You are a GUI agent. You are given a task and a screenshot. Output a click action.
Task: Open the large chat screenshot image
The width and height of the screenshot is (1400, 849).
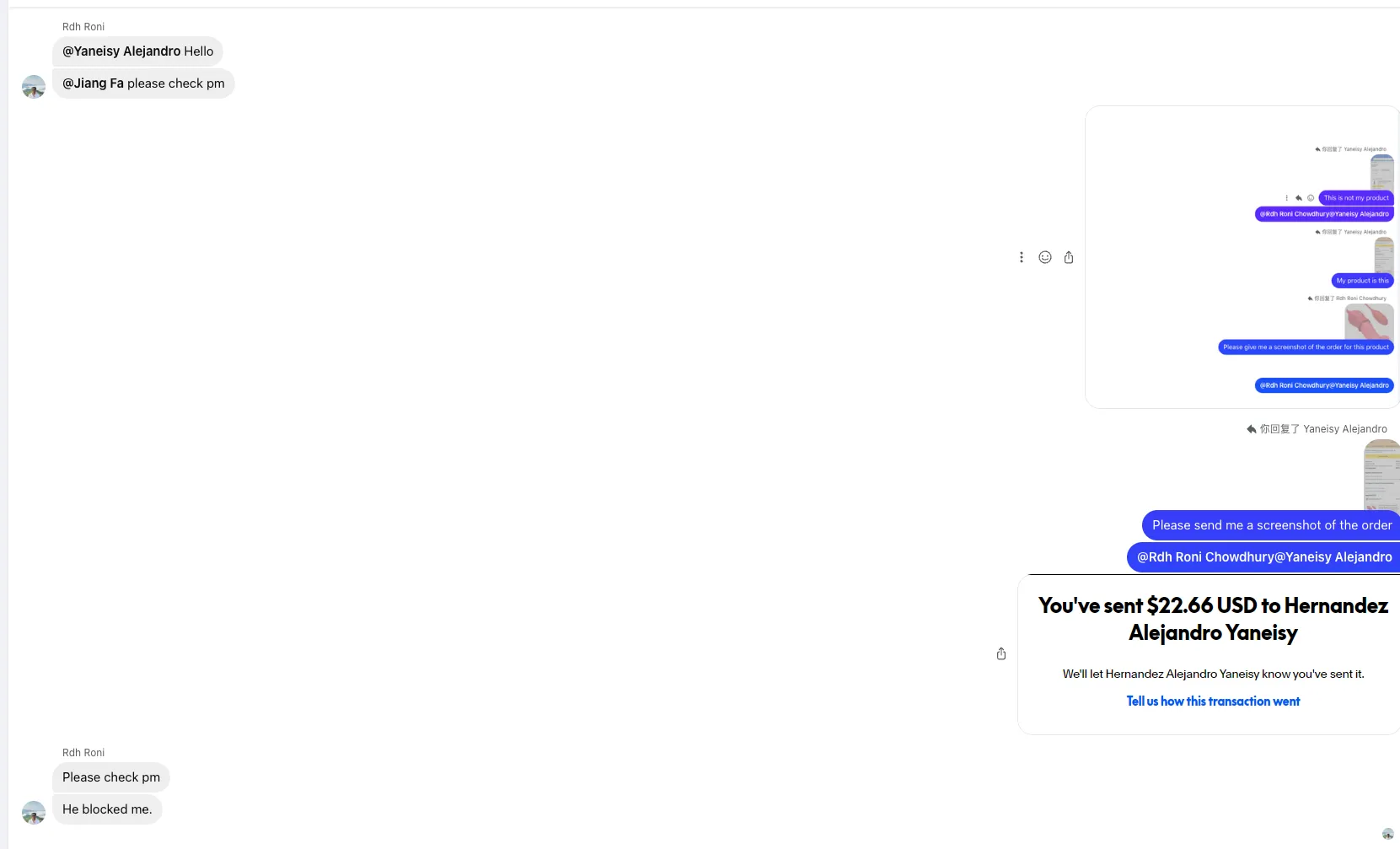[1242, 257]
